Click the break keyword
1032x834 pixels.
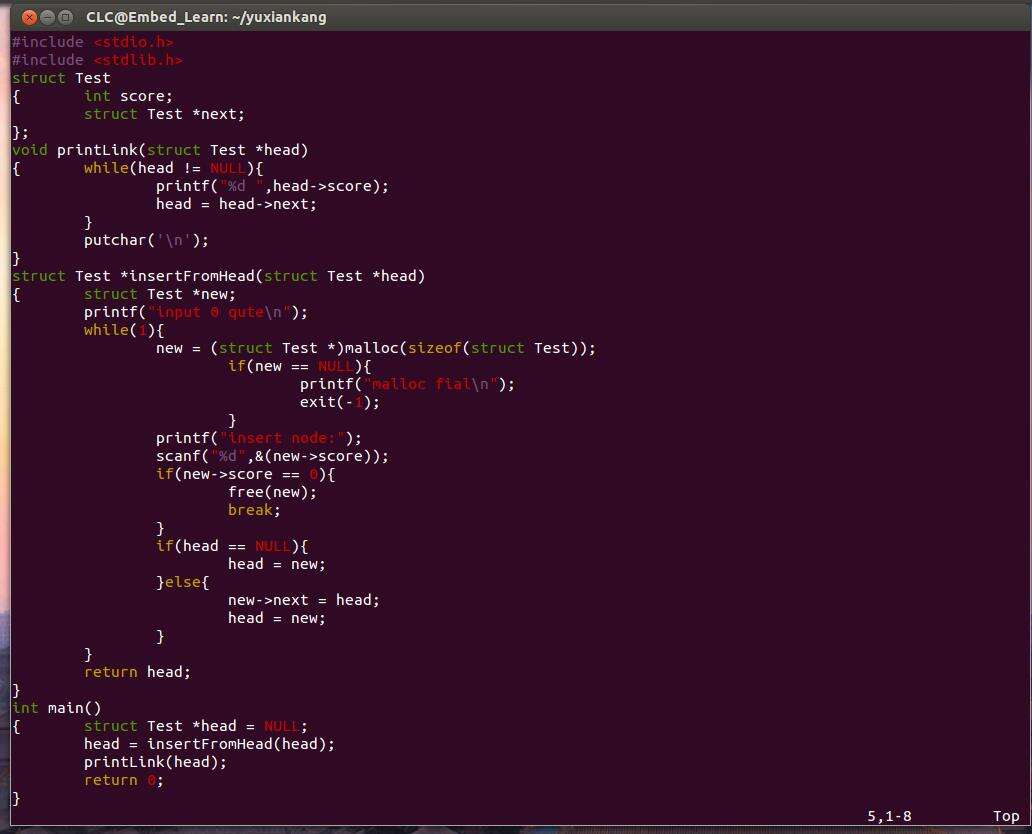coord(250,510)
